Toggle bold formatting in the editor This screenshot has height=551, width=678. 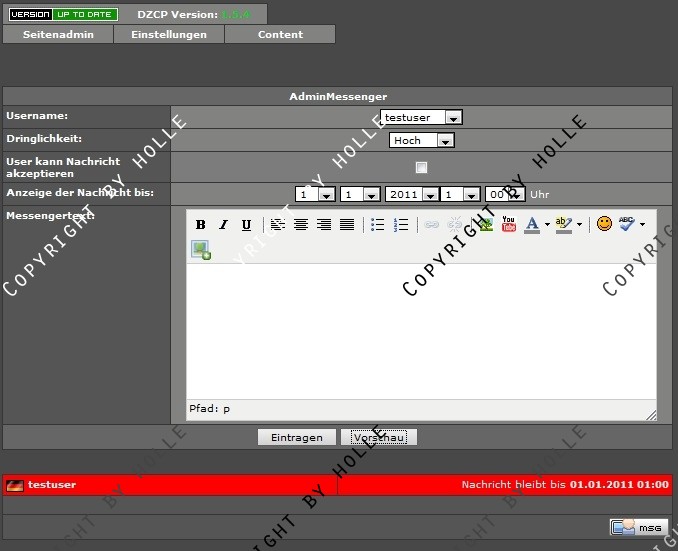pos(200,225)
